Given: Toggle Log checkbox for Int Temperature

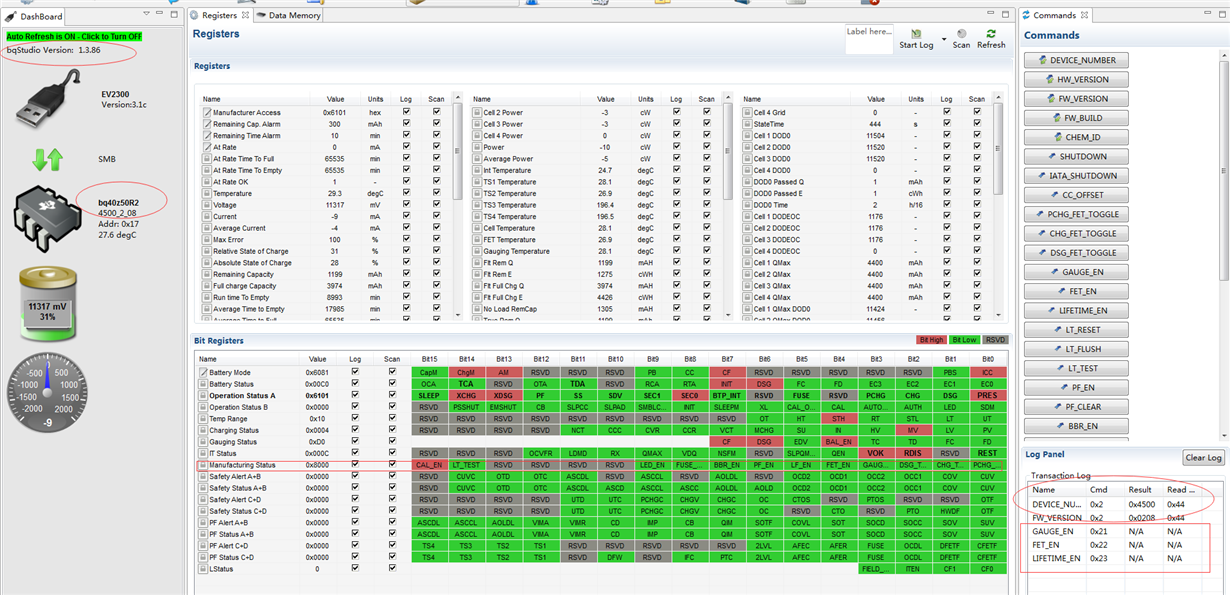Looking at the screenshot, I should coord(677,170).
